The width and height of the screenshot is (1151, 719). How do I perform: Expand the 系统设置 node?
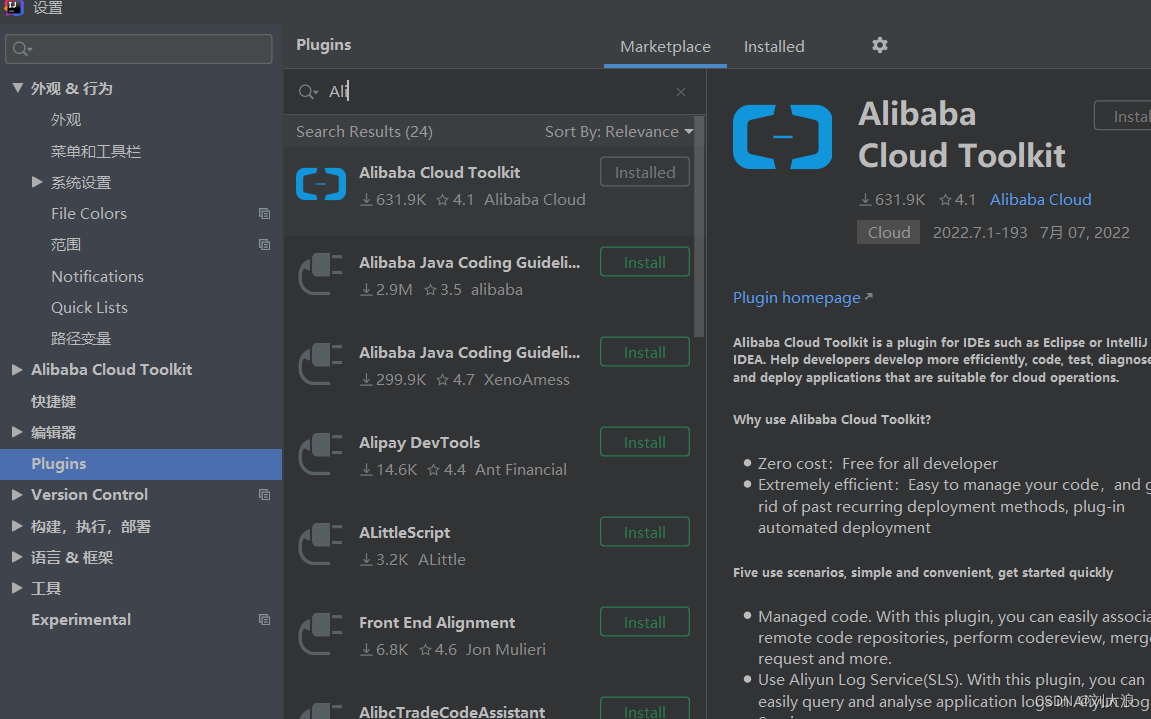point(37,181)
